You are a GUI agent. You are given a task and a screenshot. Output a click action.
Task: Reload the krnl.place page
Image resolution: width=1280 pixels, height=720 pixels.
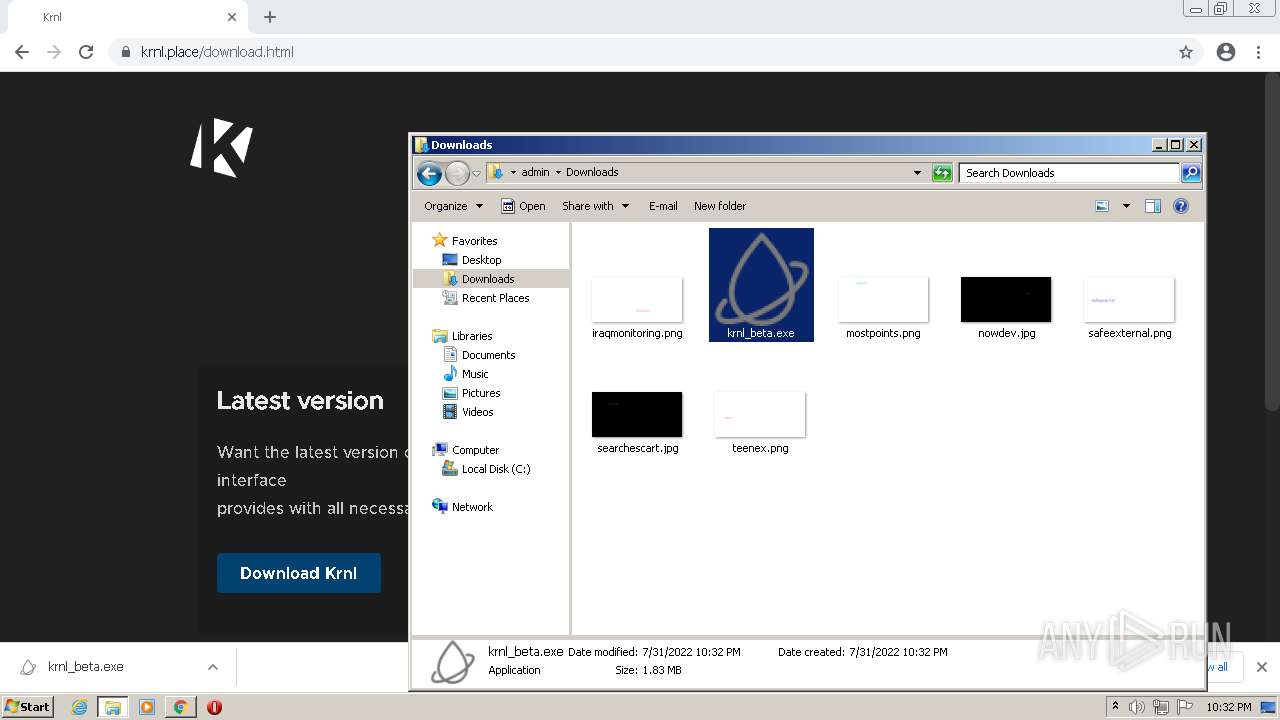click(86, 52)
